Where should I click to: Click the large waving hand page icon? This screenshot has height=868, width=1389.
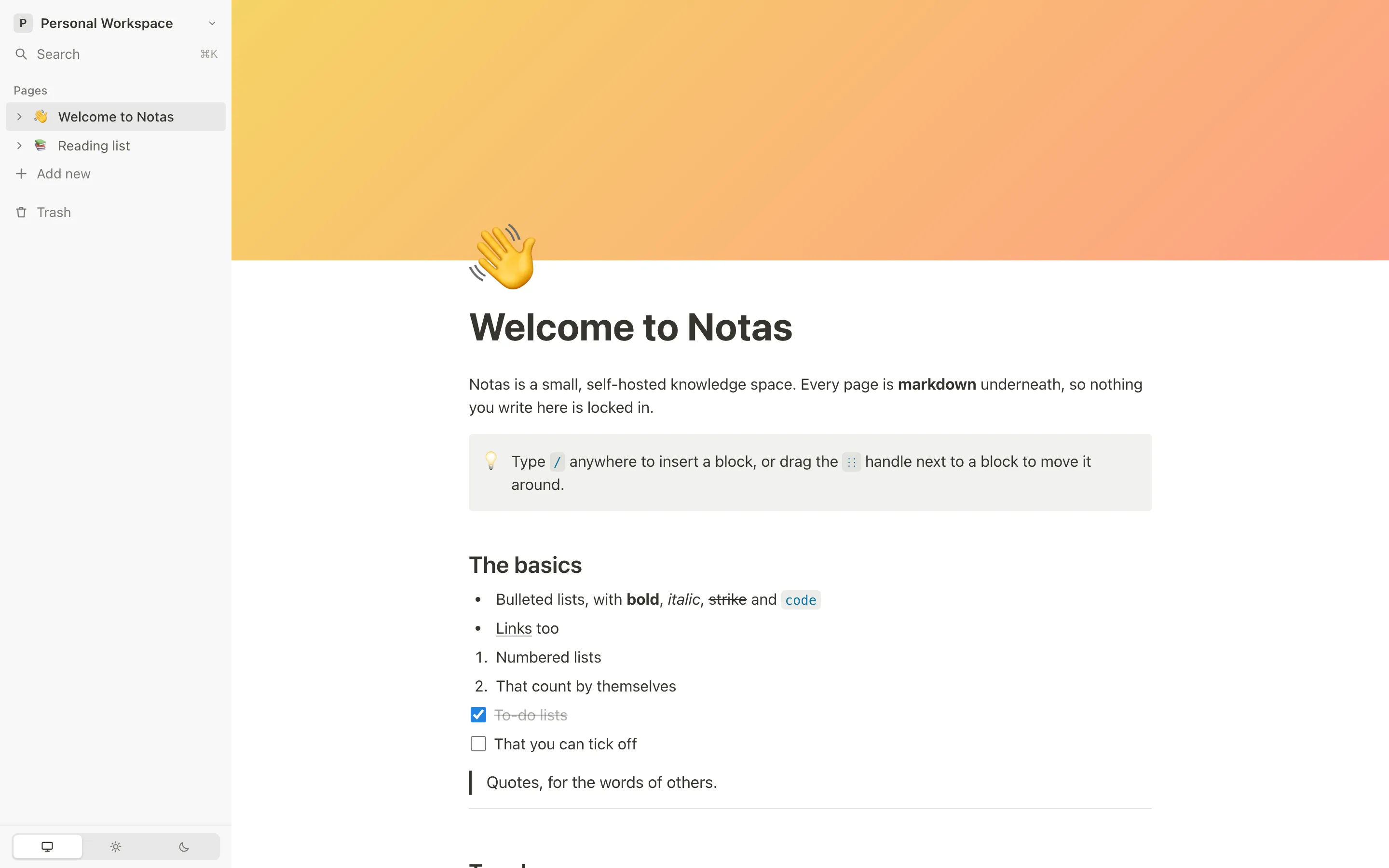coord(503,257)
